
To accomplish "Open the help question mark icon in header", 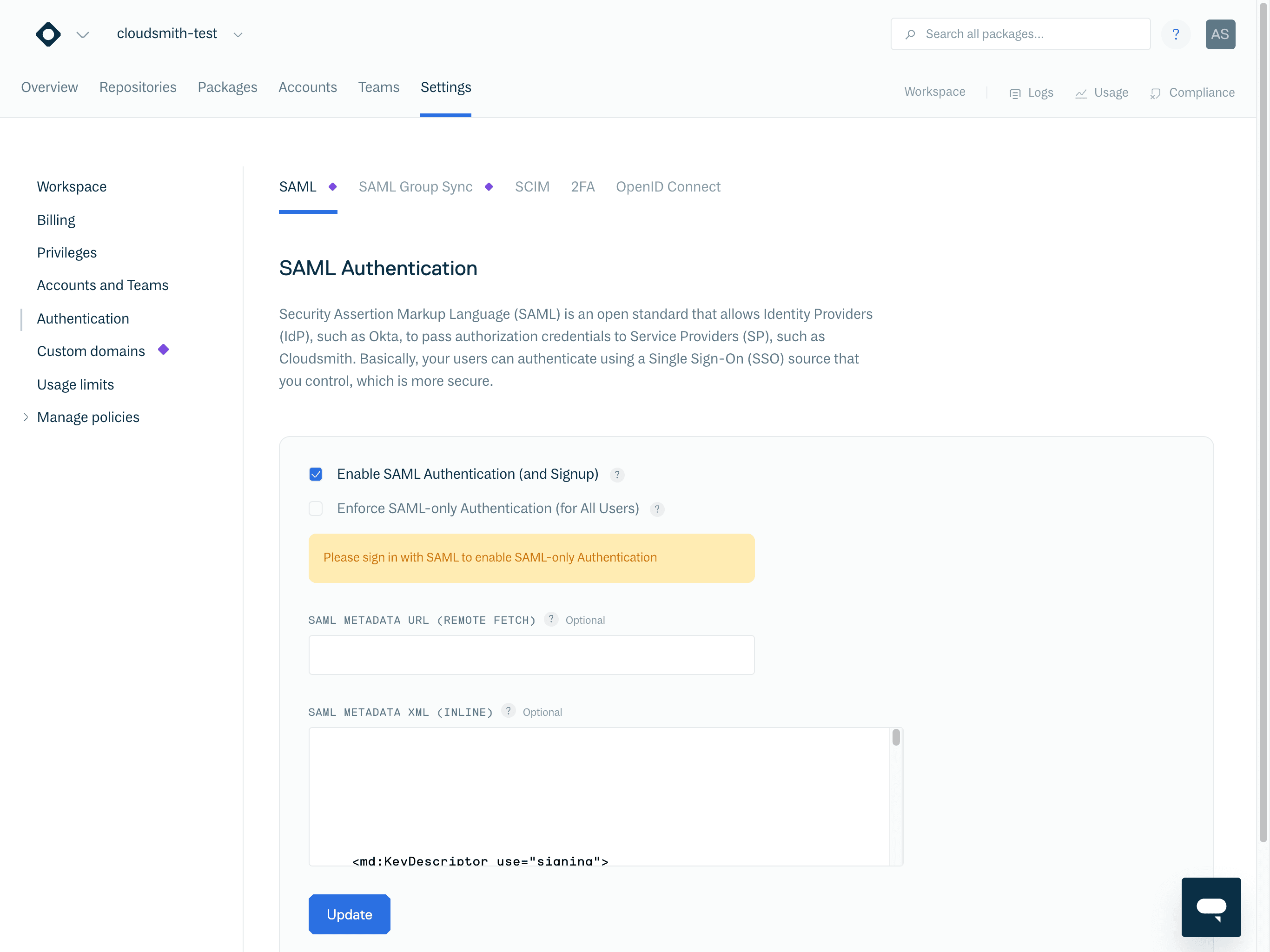I will click(1175, 34).
